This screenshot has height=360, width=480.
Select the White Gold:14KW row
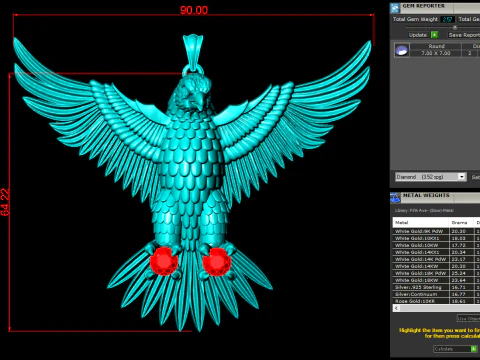point(436,266)
